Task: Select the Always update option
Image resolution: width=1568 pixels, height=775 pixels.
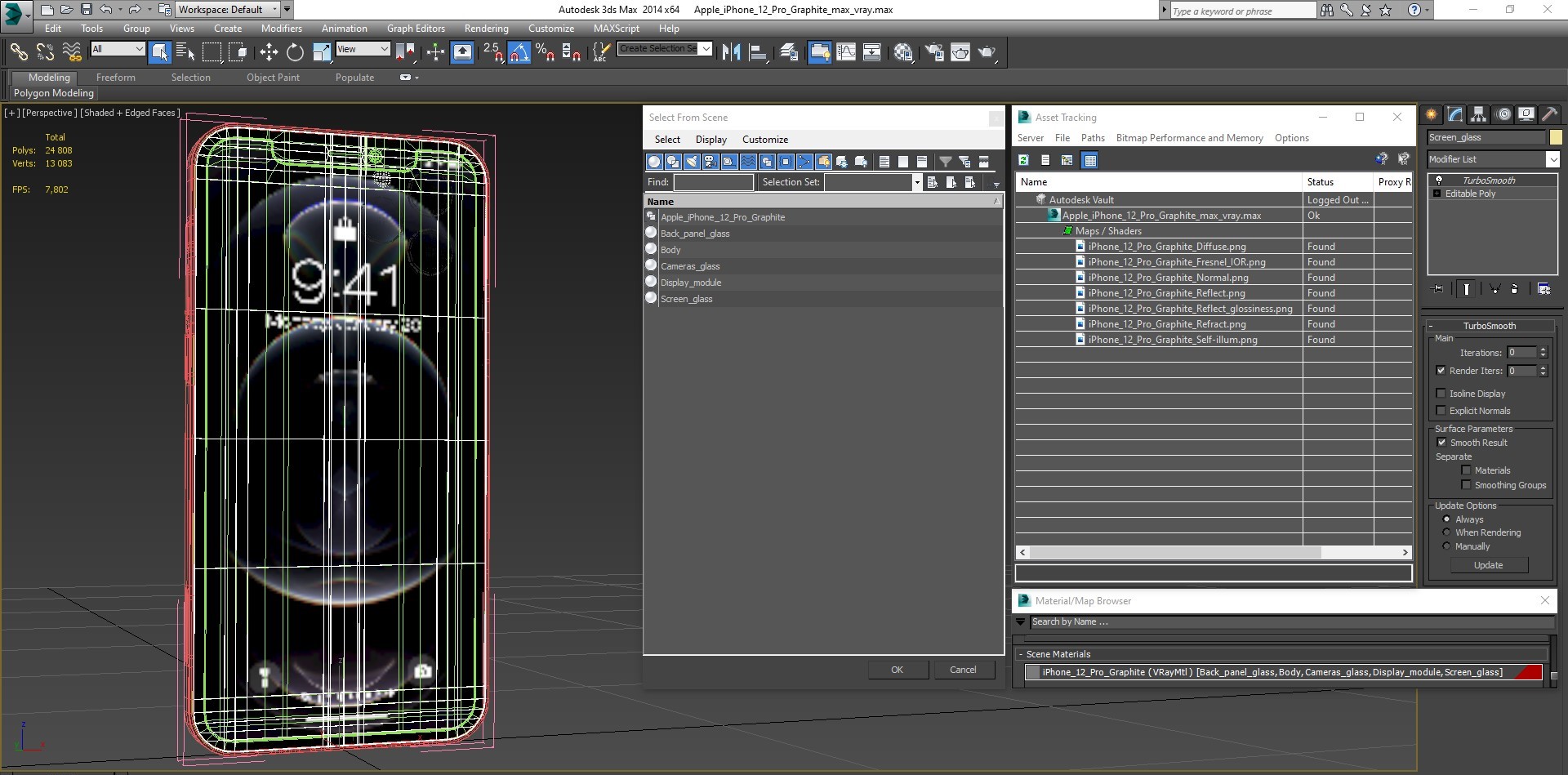Action: coord(1446,519)
